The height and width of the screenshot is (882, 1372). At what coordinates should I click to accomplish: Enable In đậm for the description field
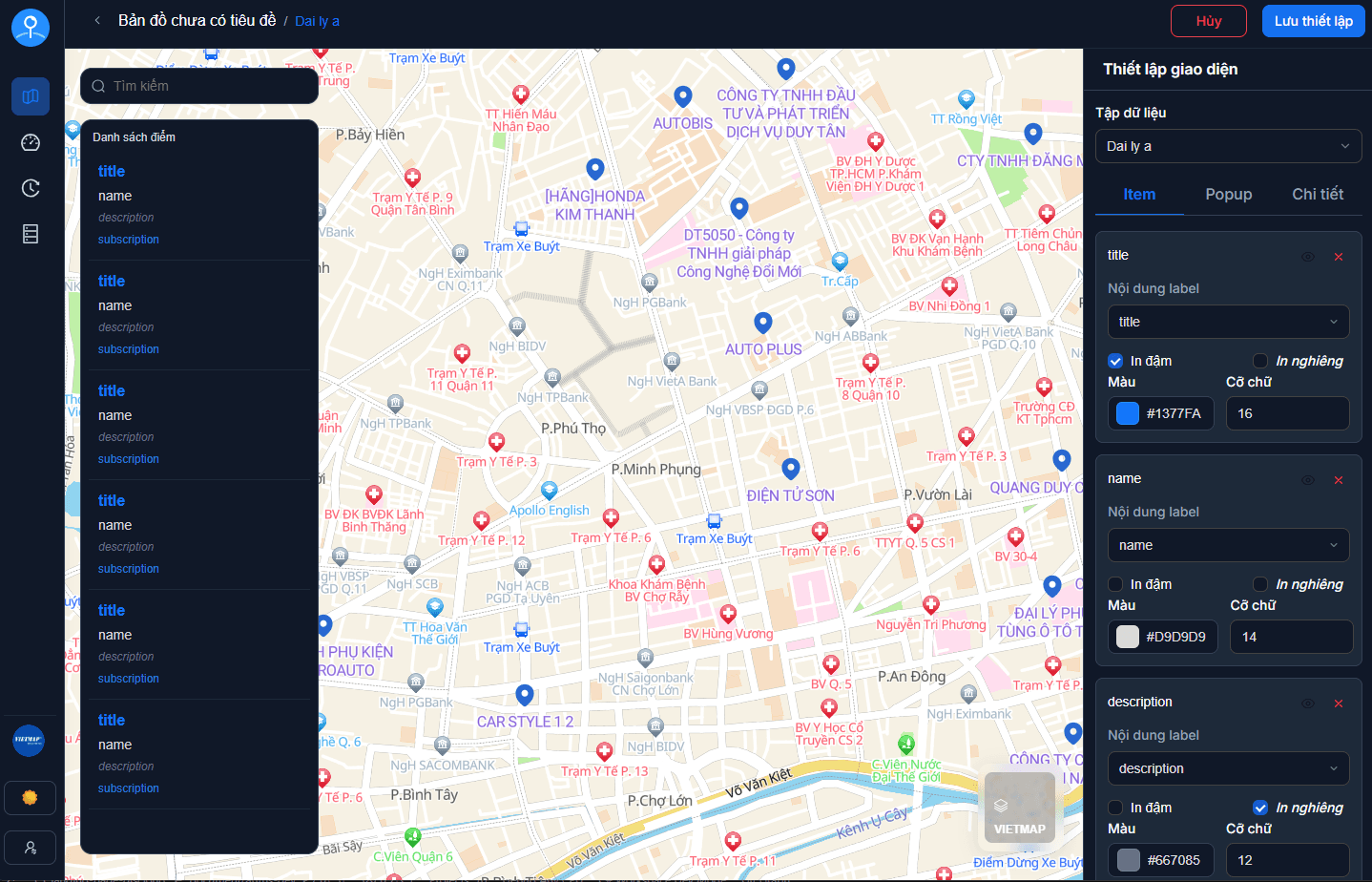click(x=1115, y=808)
